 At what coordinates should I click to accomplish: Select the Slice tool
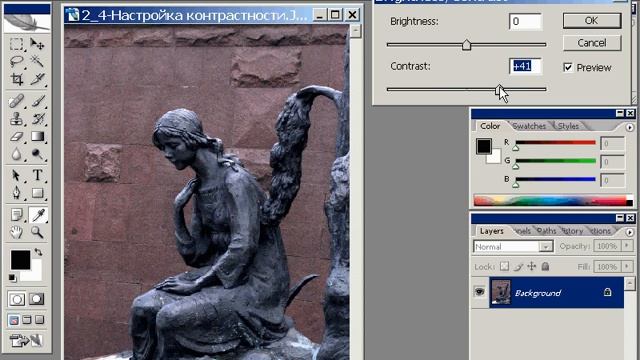37,79
